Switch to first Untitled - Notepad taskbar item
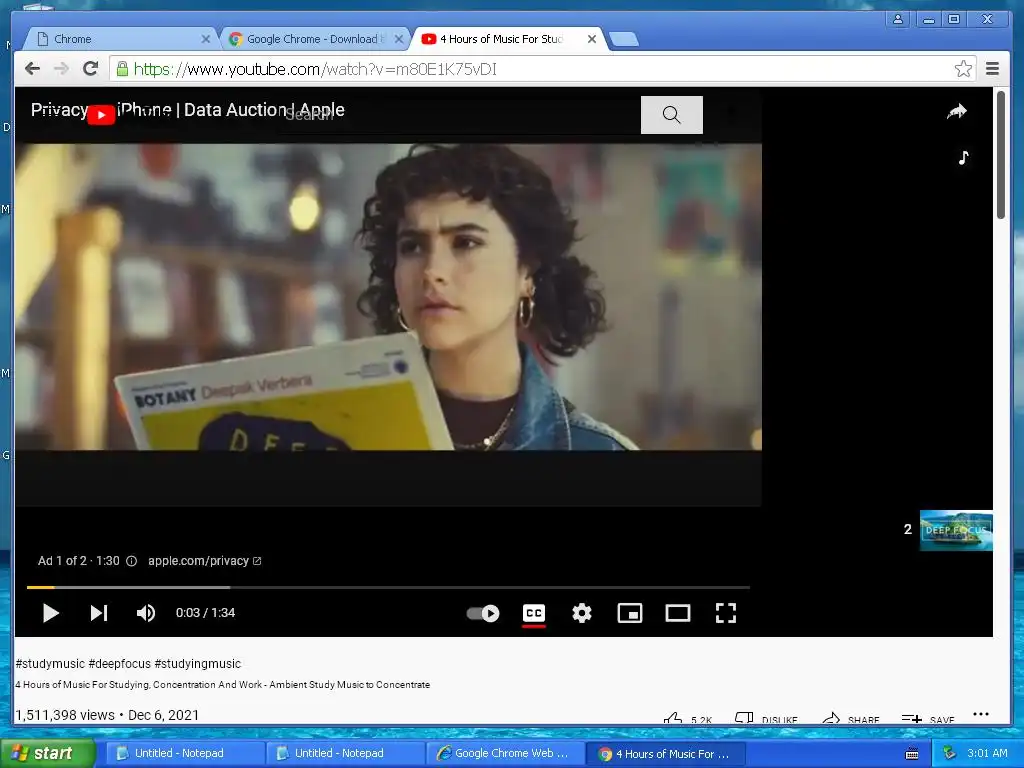The height and width of the screenshot is (768, 1024). click(185, 754)
